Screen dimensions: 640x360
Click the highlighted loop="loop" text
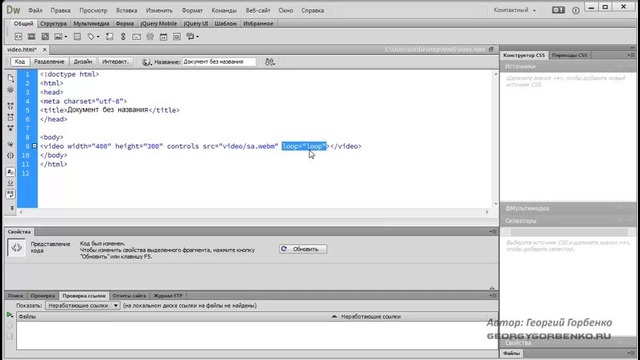[x=304, y=146]
